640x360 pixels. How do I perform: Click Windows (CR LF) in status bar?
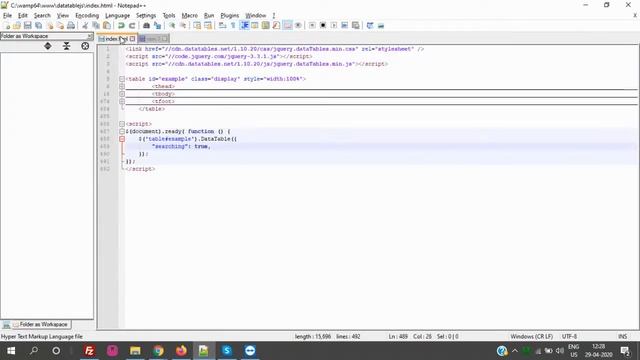click(531, 336)
